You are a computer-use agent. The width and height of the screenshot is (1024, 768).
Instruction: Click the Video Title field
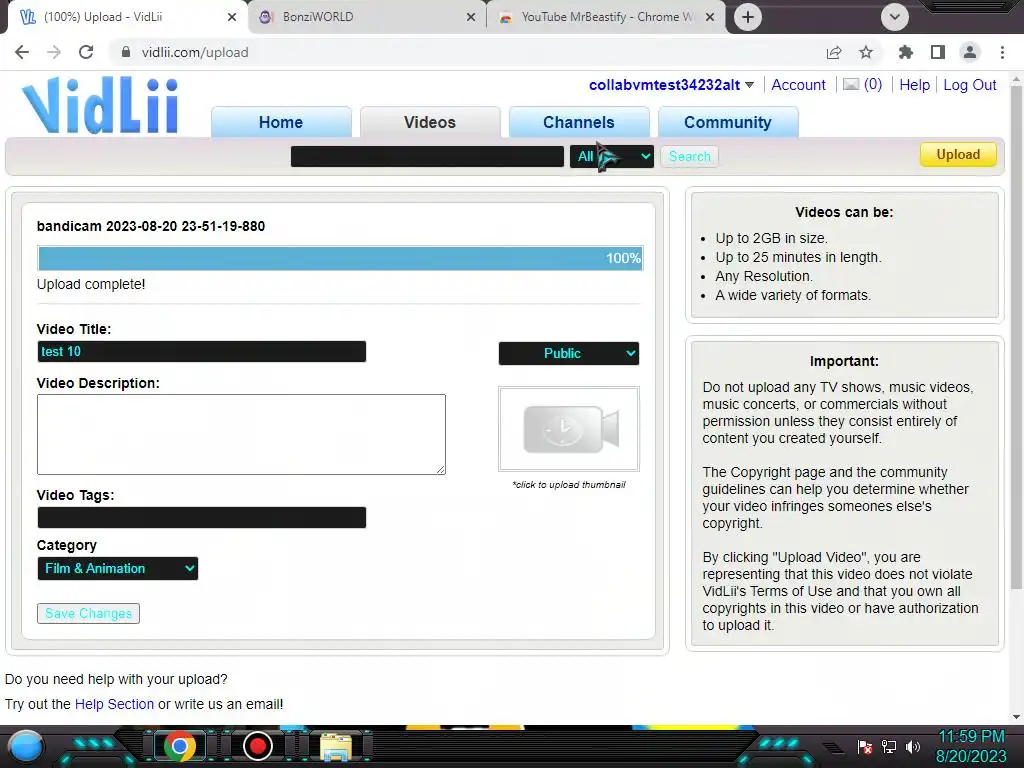pyautogui.click(x=201, y=351)
